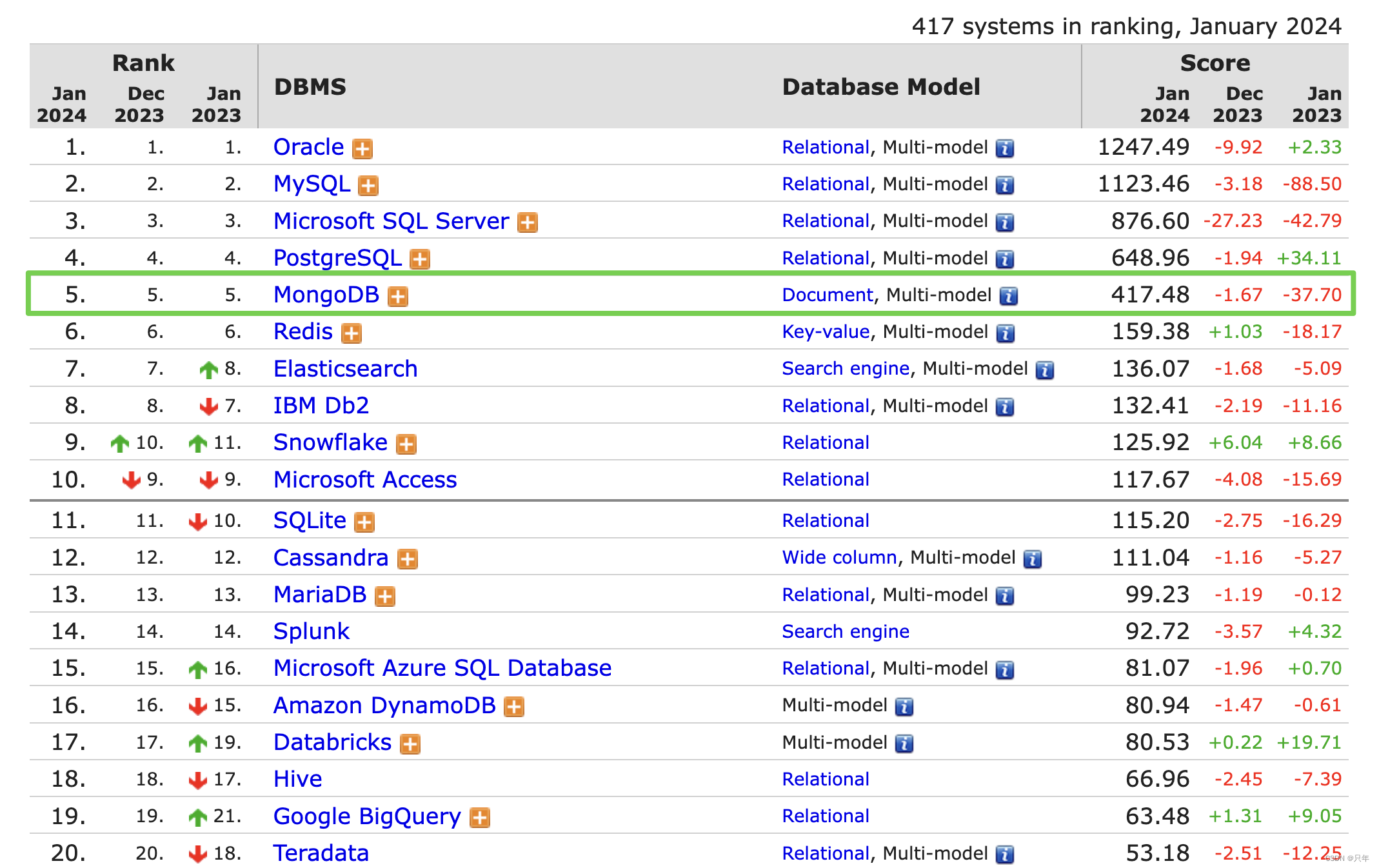Open the IBM Db2 link
Viewport: 1379px width, 868px height.
[x=321, y=405]
